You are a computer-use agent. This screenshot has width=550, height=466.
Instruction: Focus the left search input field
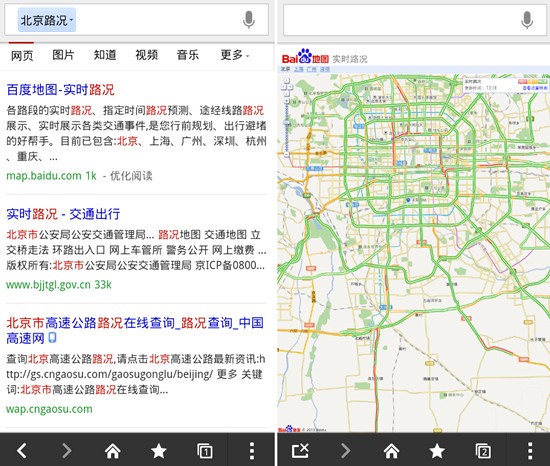click(136, 20)
